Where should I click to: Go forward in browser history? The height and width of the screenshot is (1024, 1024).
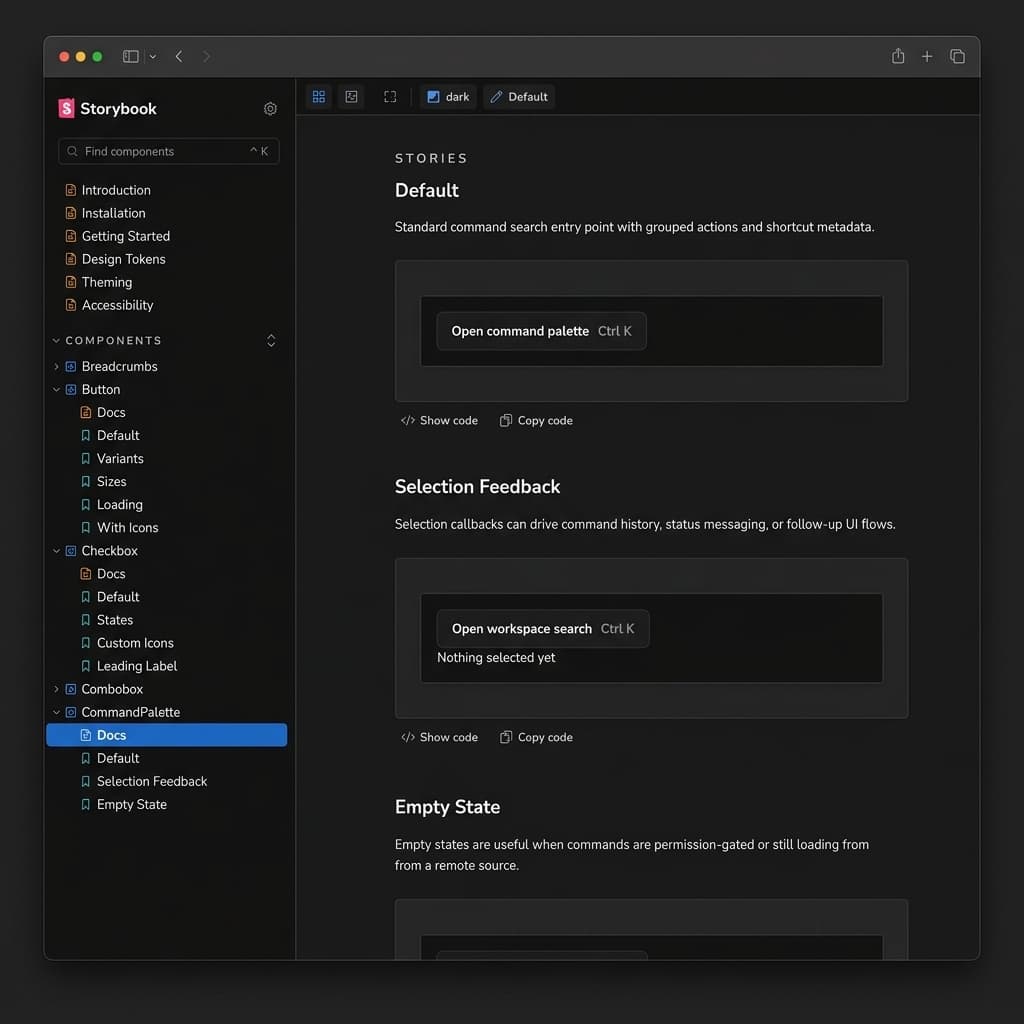tap(206, 57)
